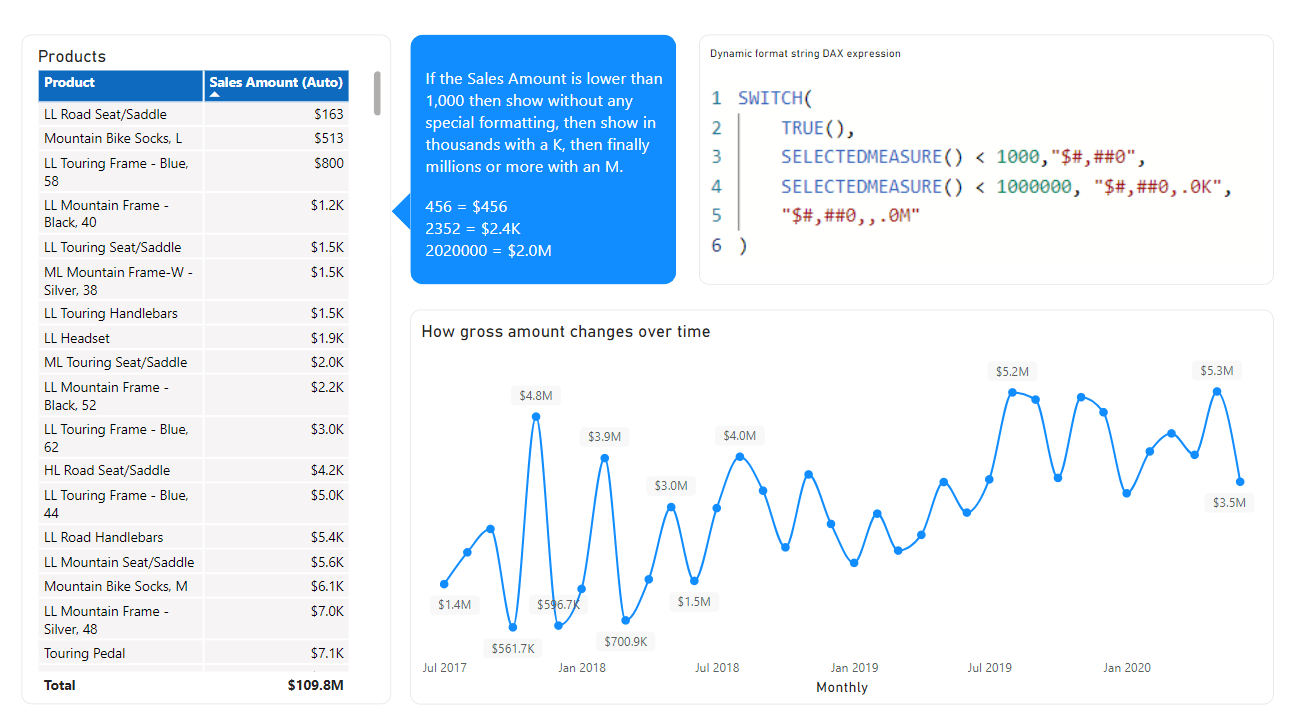Click the Sales Amount (Auto) column header
The image size is (1290, 721).
click(276, 83)
